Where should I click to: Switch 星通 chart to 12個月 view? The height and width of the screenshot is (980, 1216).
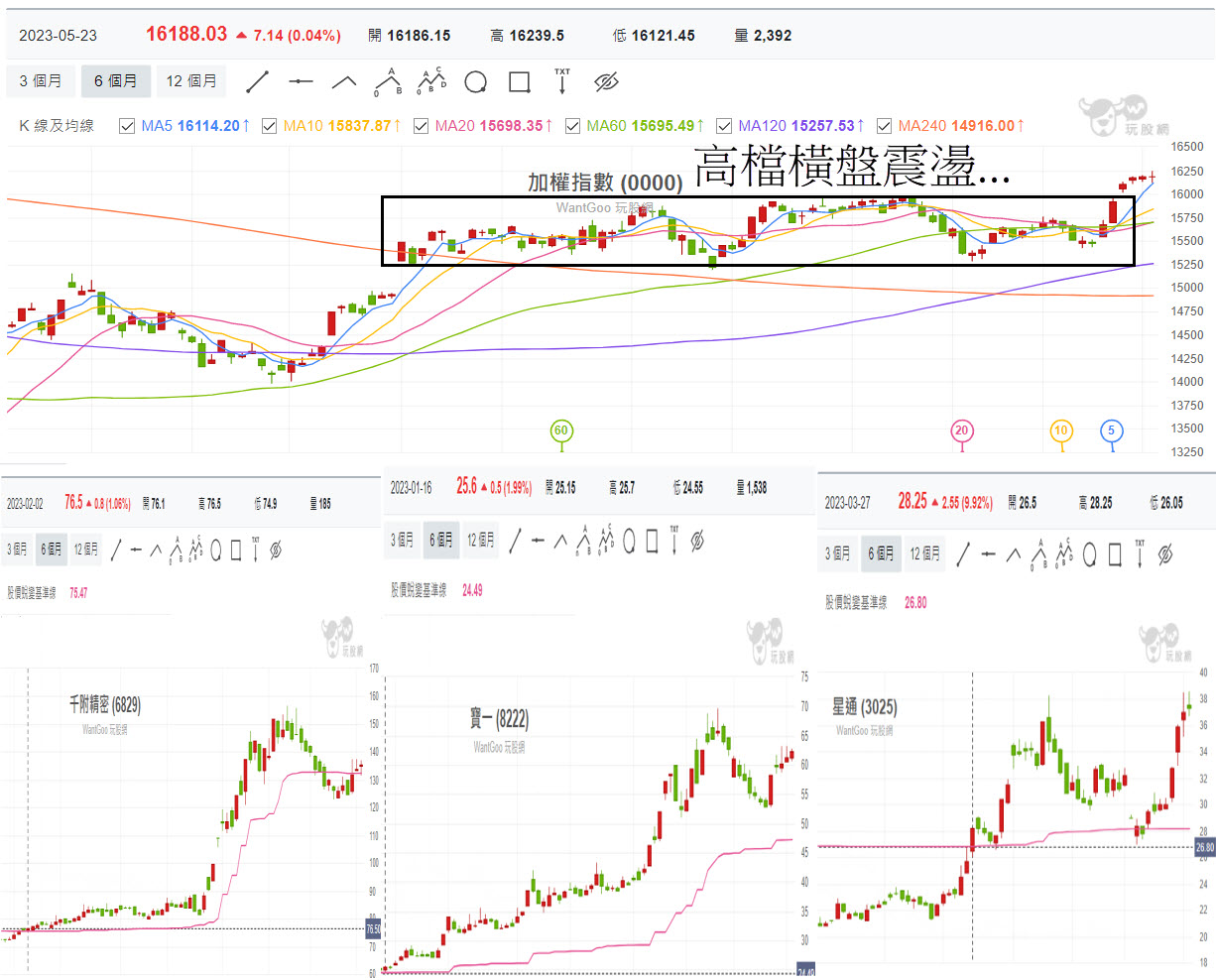(x=924, y=553)
